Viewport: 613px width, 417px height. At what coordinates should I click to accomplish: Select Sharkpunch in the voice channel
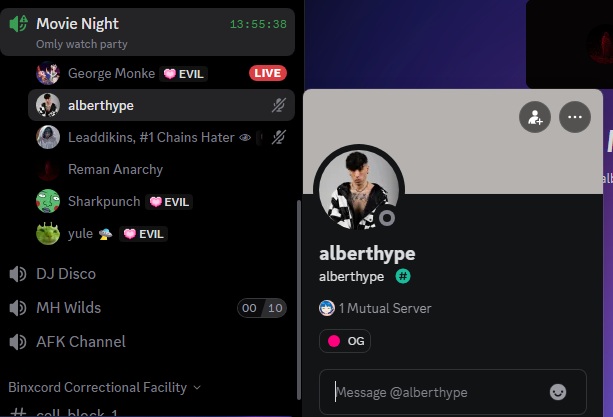tap(161, 201)
